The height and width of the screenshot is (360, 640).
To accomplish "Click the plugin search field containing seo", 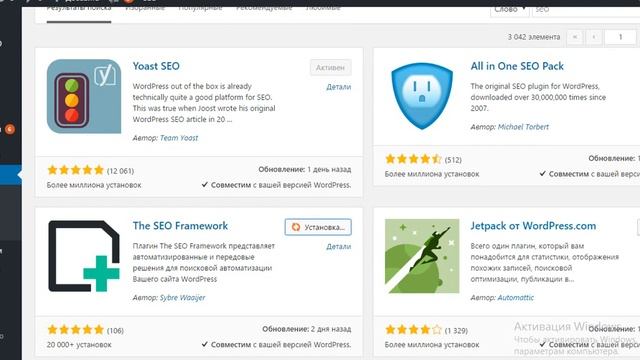I will 586,9.
